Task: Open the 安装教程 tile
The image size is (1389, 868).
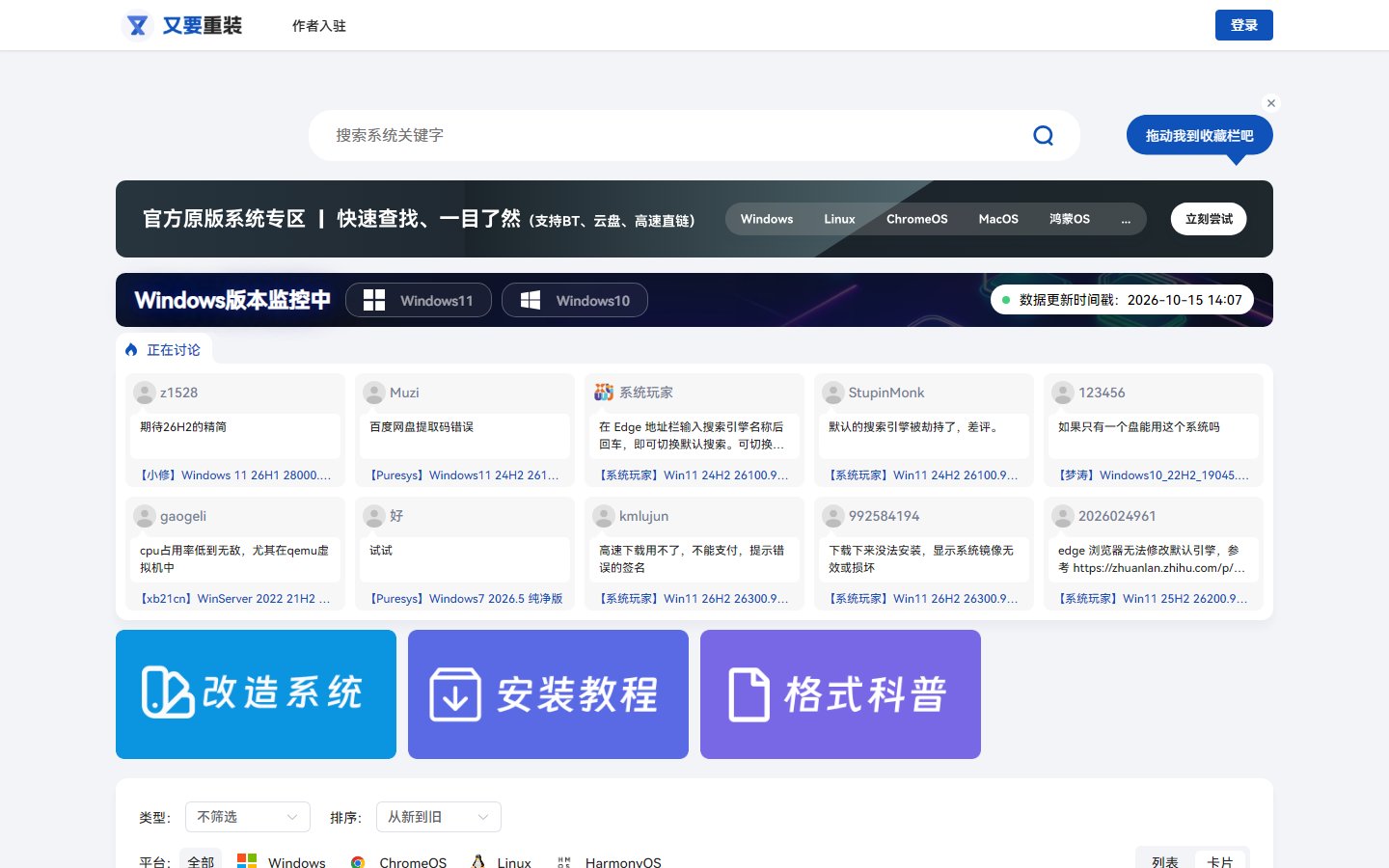Action: (548, 694)
